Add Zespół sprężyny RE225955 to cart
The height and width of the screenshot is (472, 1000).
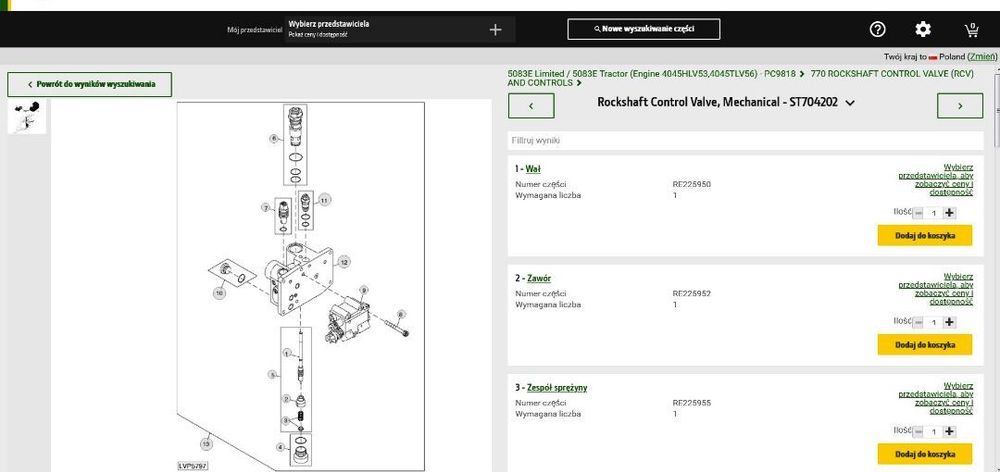(925, 454)
